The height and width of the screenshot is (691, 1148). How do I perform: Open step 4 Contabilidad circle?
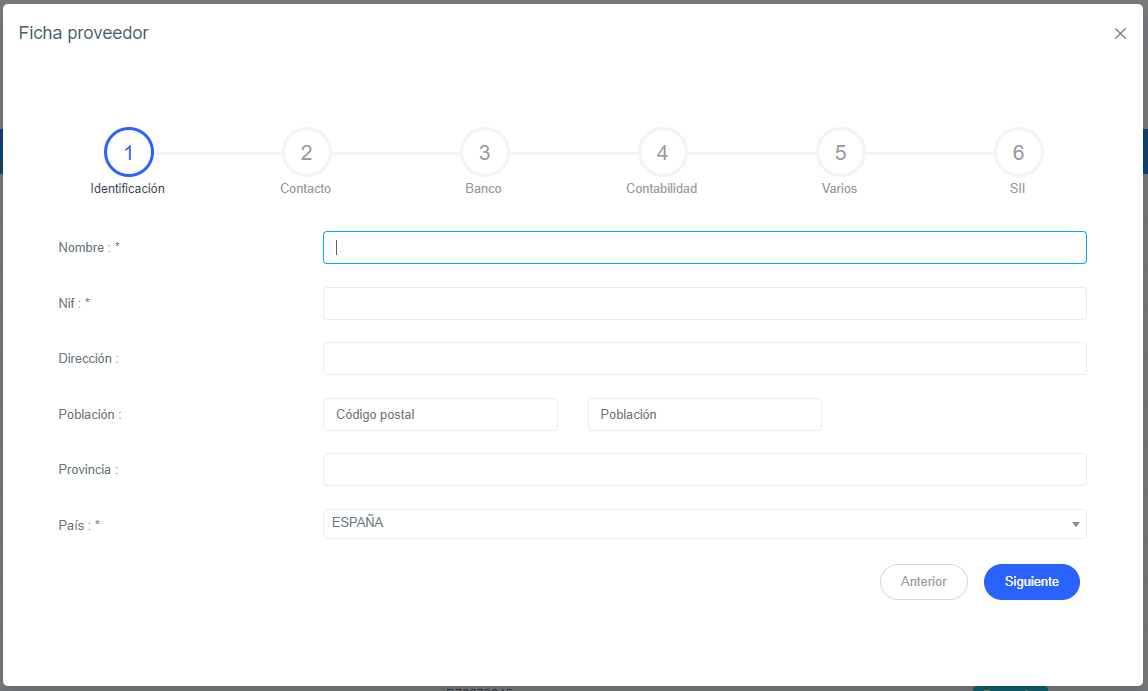662,153
